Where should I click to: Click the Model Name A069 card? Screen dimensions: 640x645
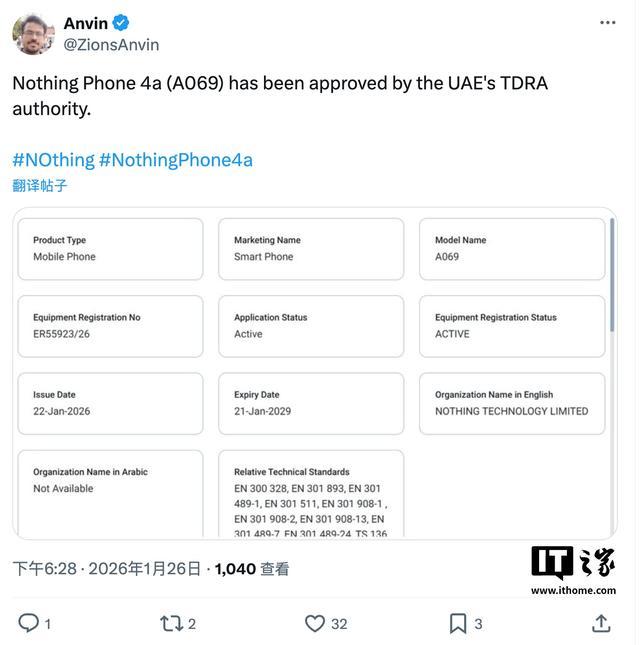pos(512,249)
